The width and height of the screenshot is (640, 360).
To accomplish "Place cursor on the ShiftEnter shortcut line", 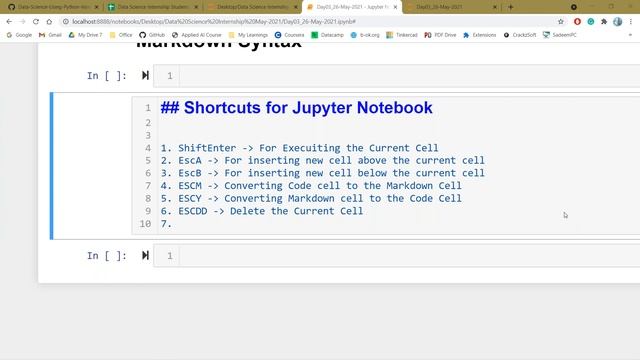I will [299, 148].
